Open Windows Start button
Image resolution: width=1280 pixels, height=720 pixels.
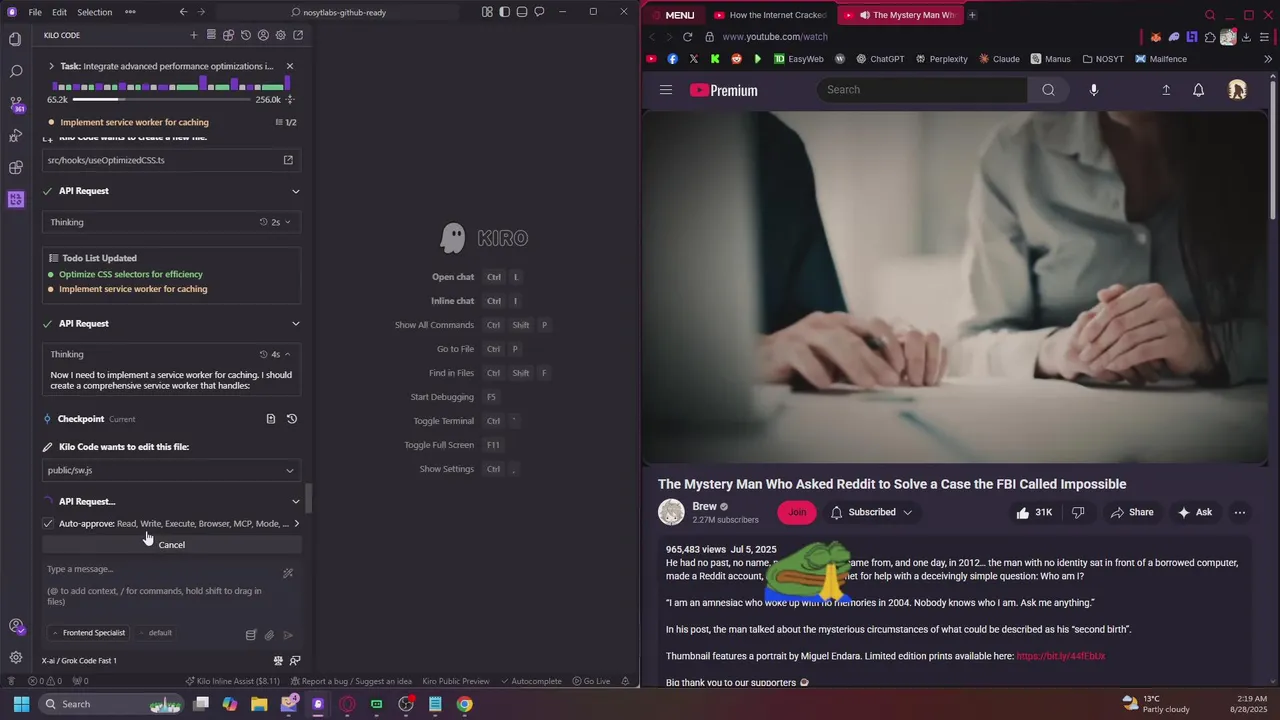21,704
